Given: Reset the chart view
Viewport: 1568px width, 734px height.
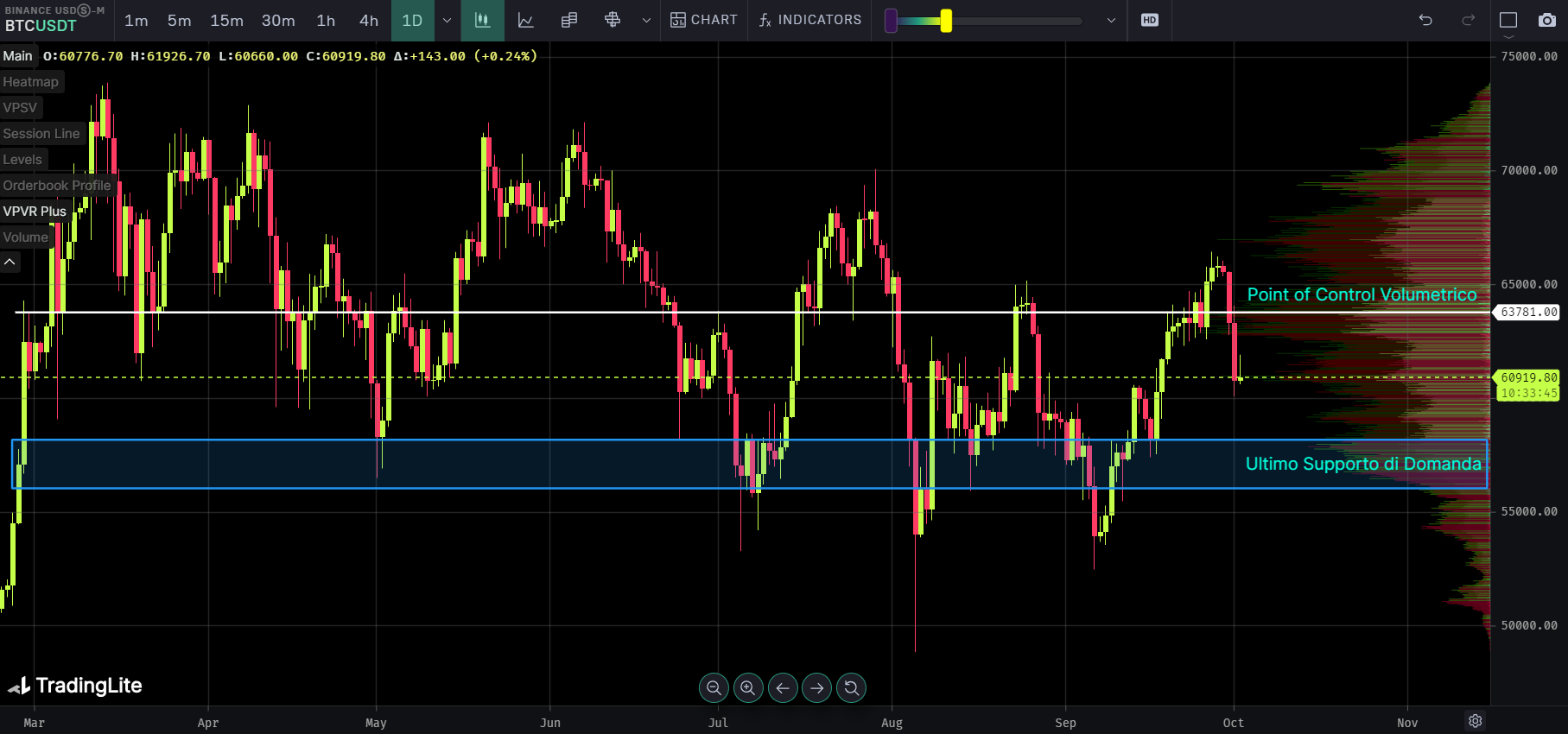Looking at the screenshot, I should 852,687.
